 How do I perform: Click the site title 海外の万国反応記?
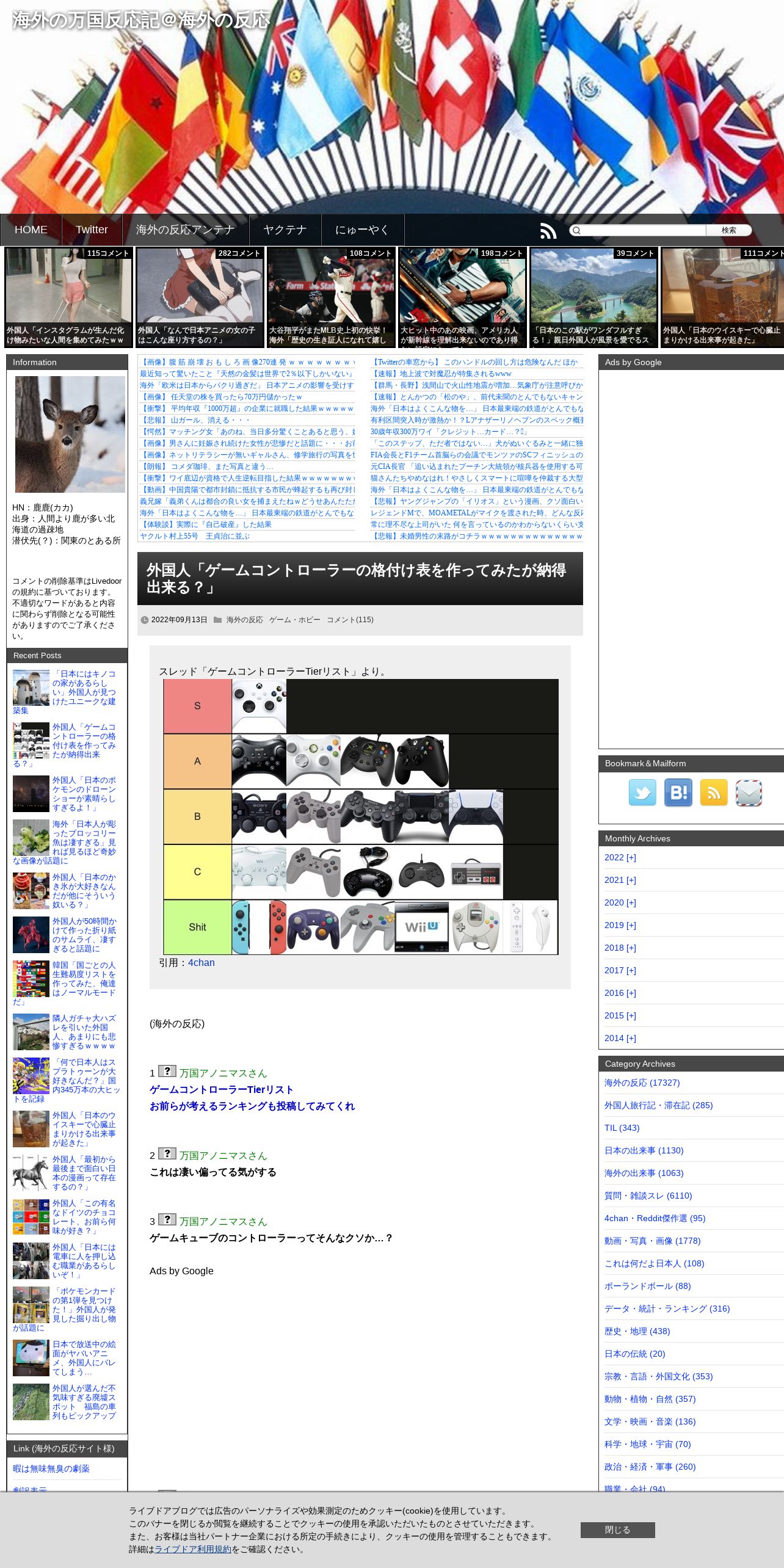pos(141,20)
